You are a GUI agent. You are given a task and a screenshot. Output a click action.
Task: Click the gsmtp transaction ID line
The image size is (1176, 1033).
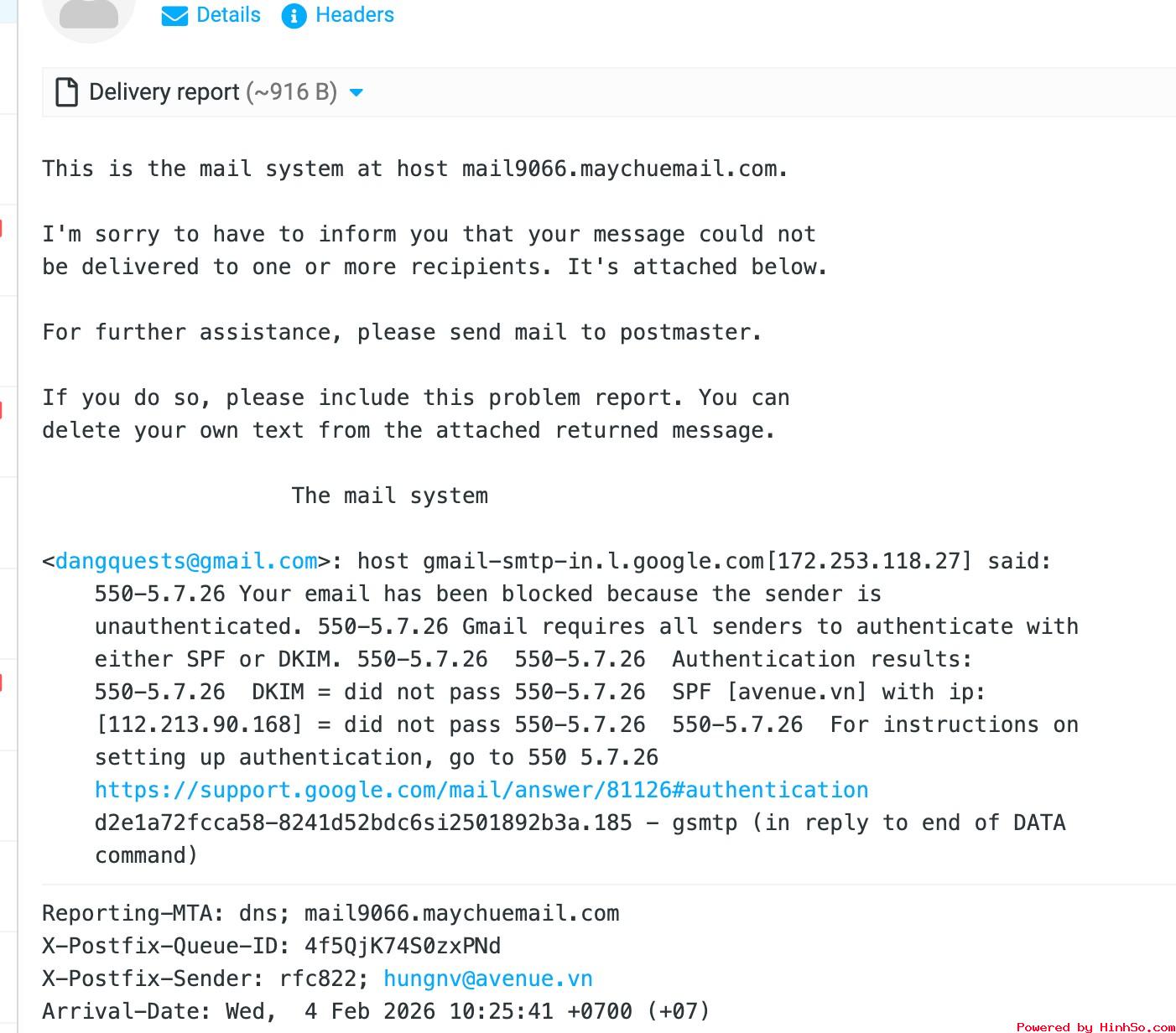tap(363, 823)
